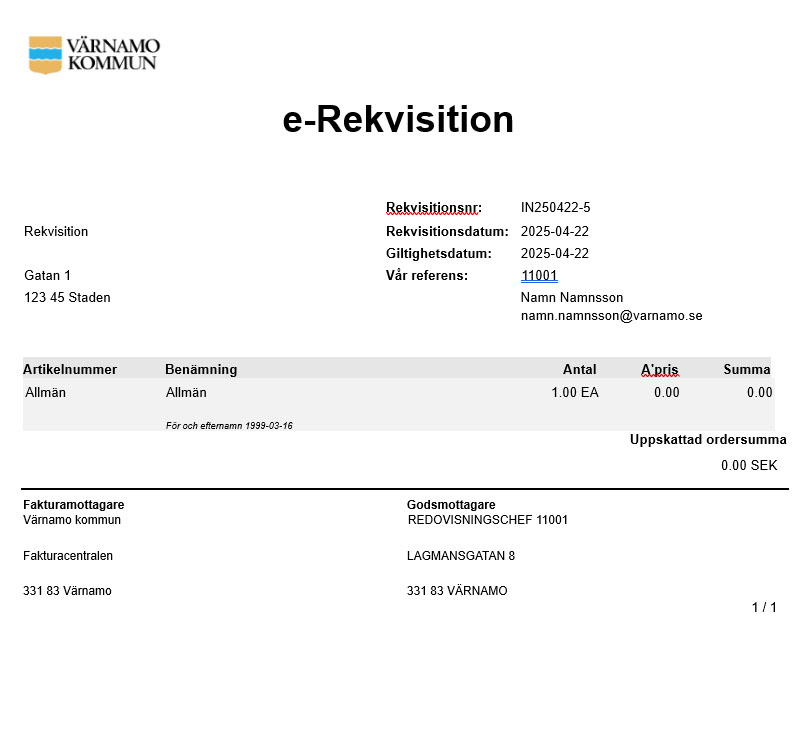This screenshot has height=734, width=810.
Task: Click the Rekvisitionsdatum label
Action: coord(447,231)
